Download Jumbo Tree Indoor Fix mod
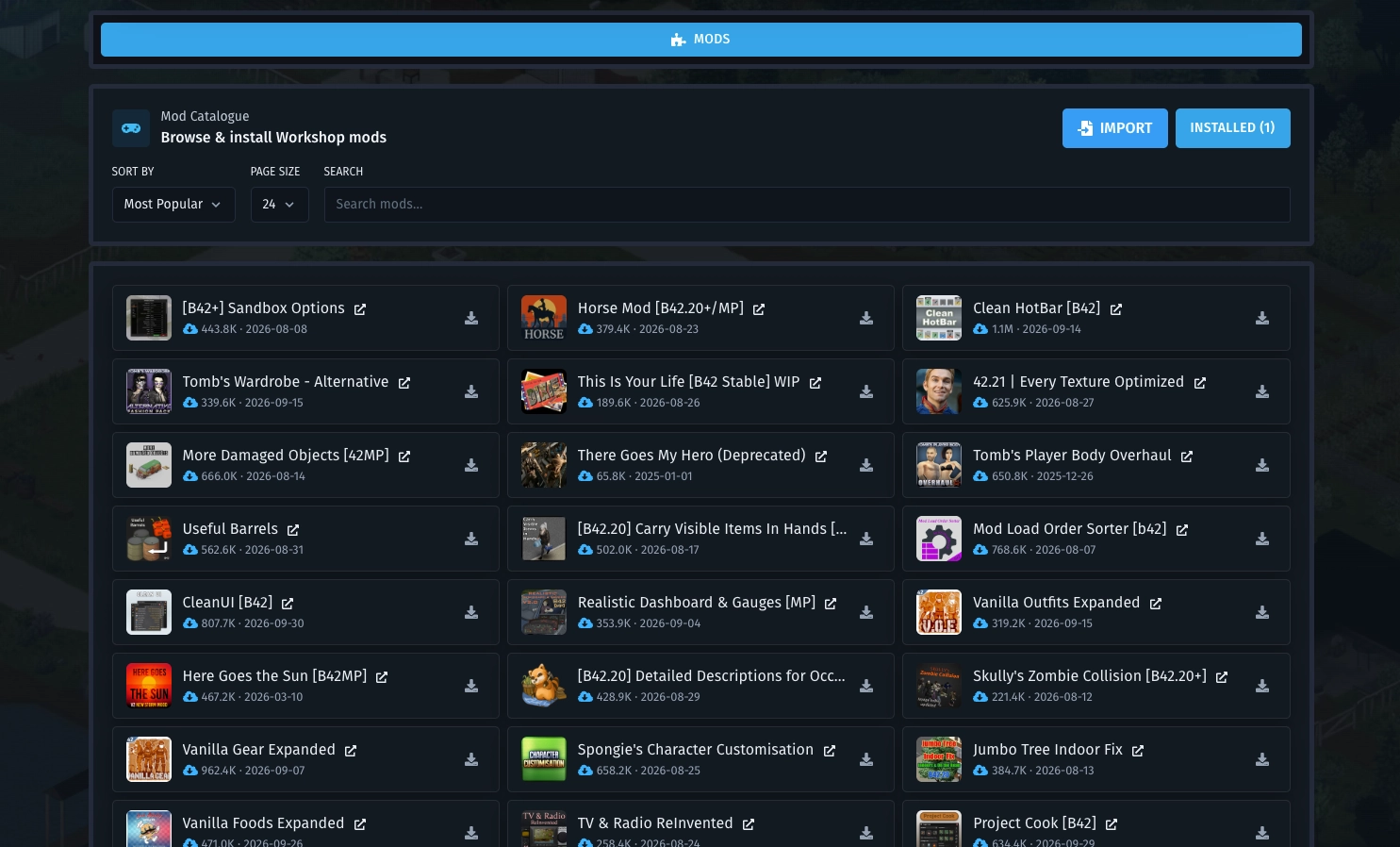Screen dimensions: 1400x847 tap(1262, 760)
